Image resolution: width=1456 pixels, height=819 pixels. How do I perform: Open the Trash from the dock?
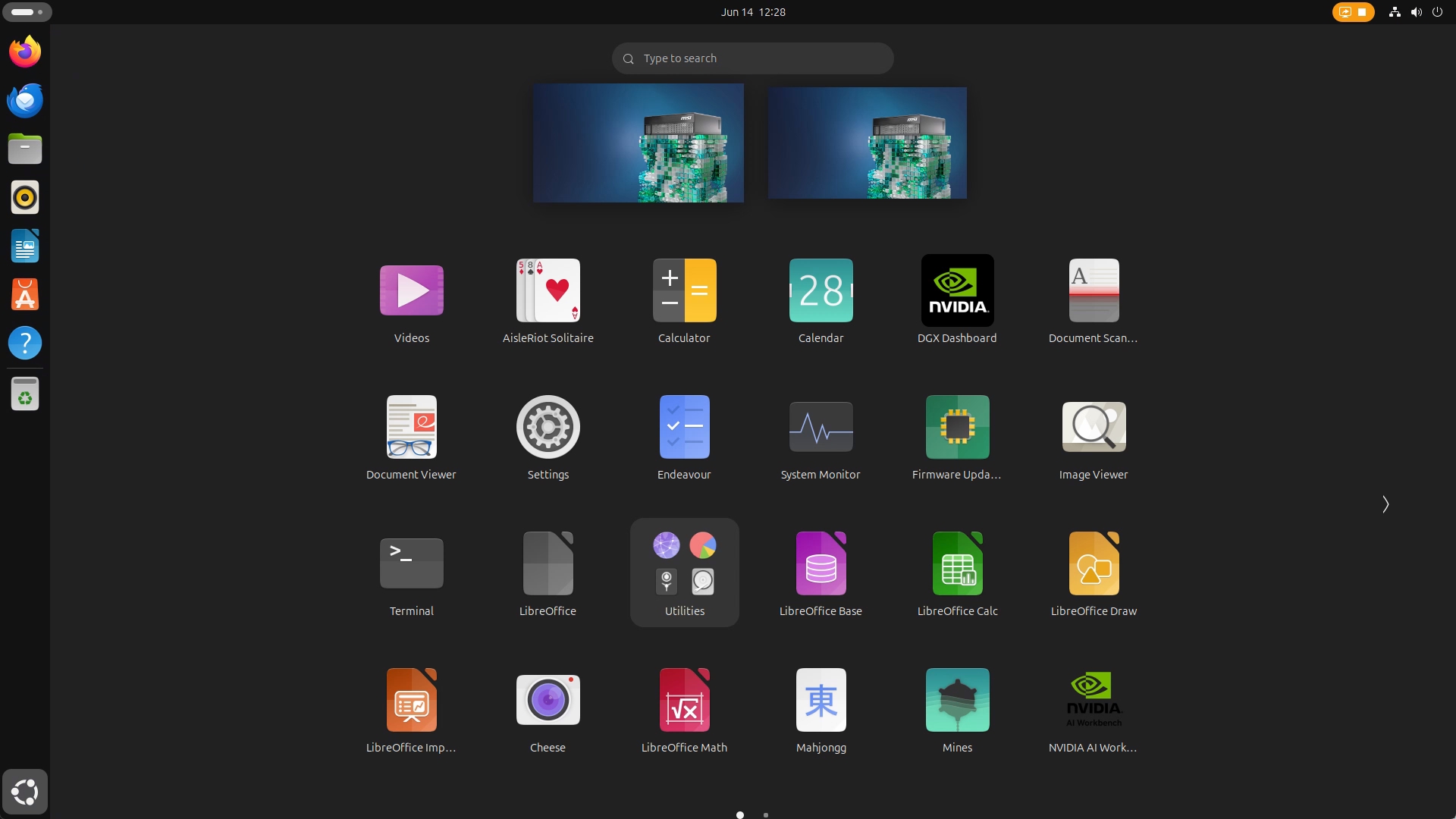pos(25,394)
